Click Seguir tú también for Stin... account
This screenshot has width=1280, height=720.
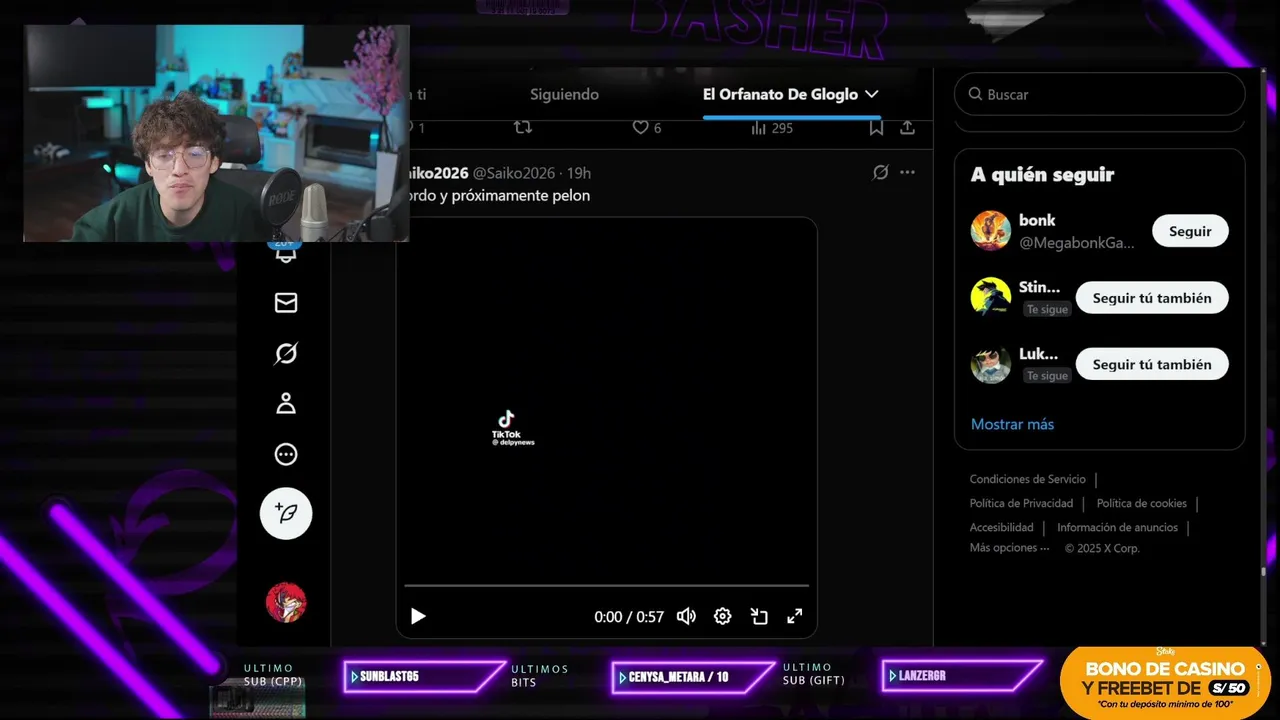(x=1152, y=298)
